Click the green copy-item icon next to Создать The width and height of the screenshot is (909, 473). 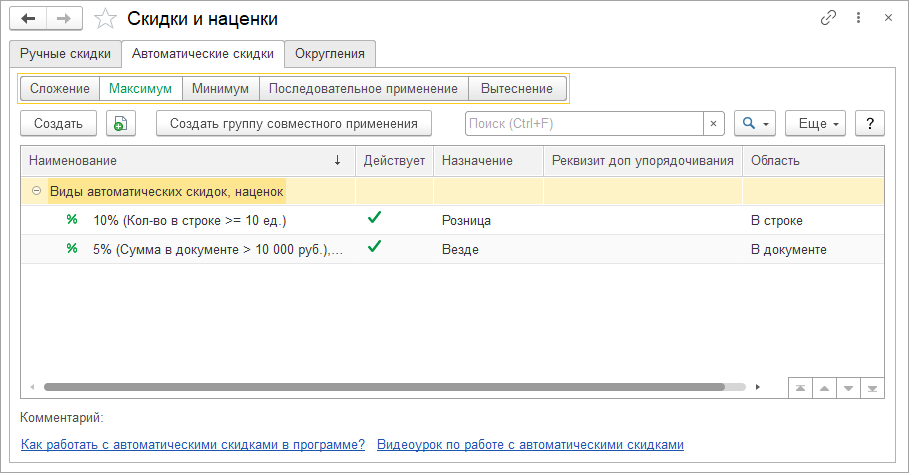121,123
